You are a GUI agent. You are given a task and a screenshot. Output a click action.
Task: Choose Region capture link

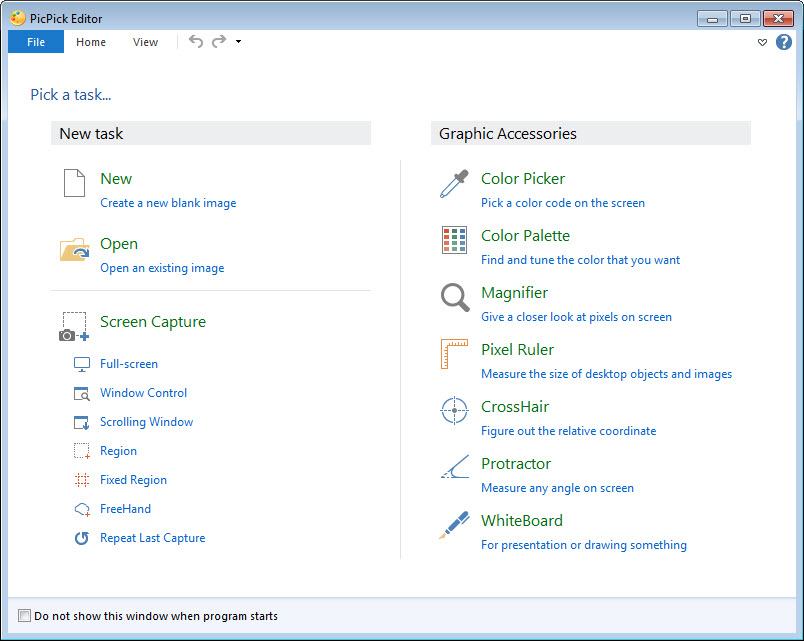pos(118,451)
